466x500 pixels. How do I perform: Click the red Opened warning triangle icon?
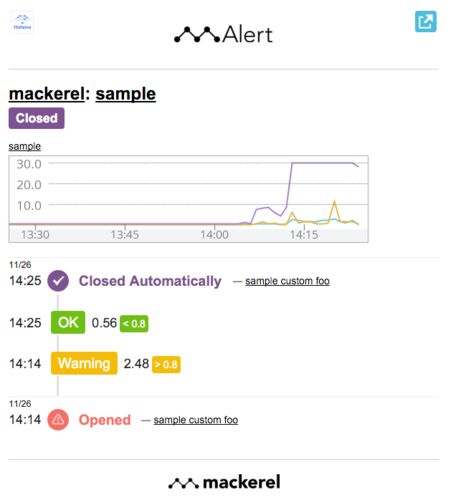tap(58, 419)
